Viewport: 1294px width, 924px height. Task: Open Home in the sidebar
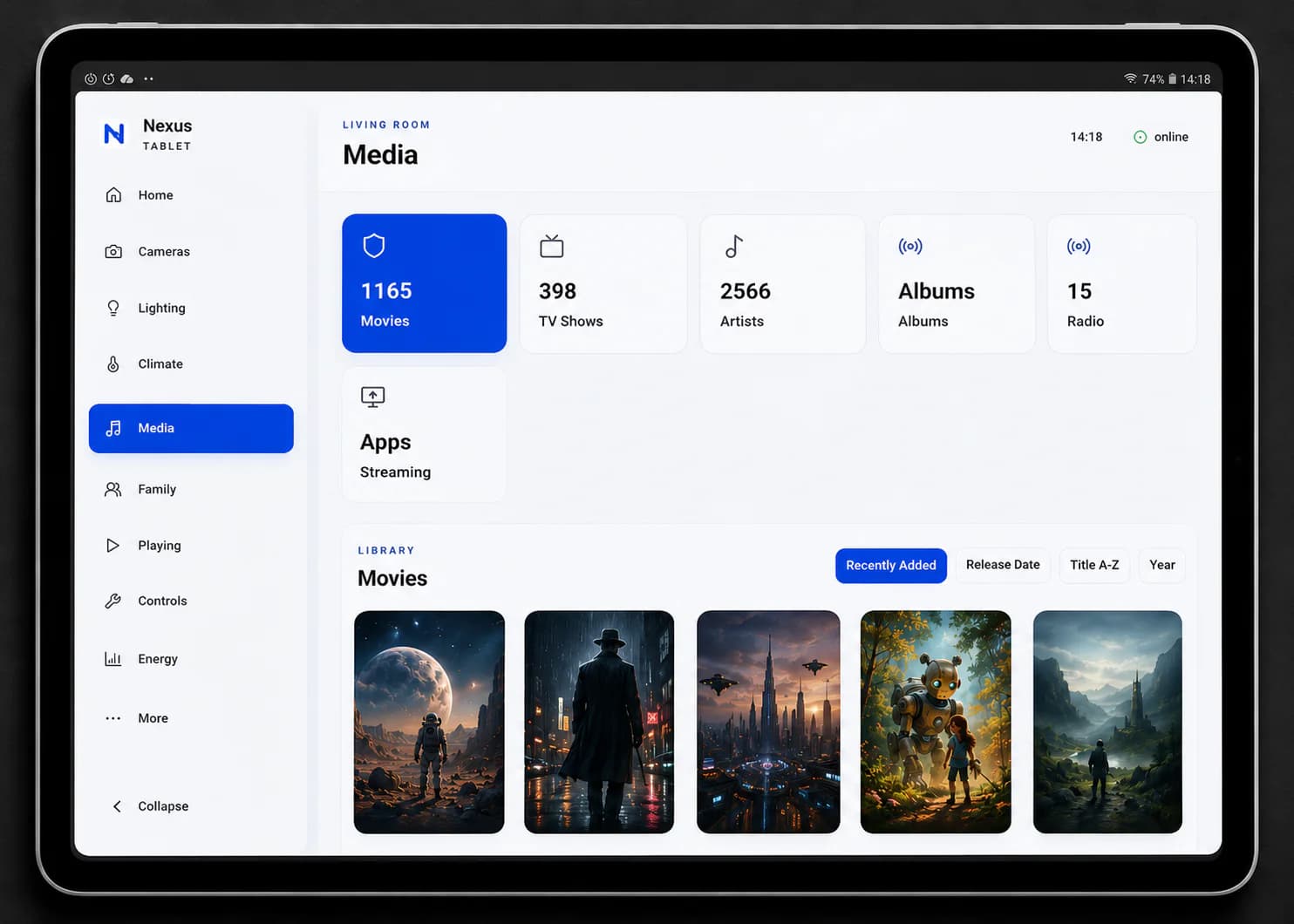coord(191,194)
